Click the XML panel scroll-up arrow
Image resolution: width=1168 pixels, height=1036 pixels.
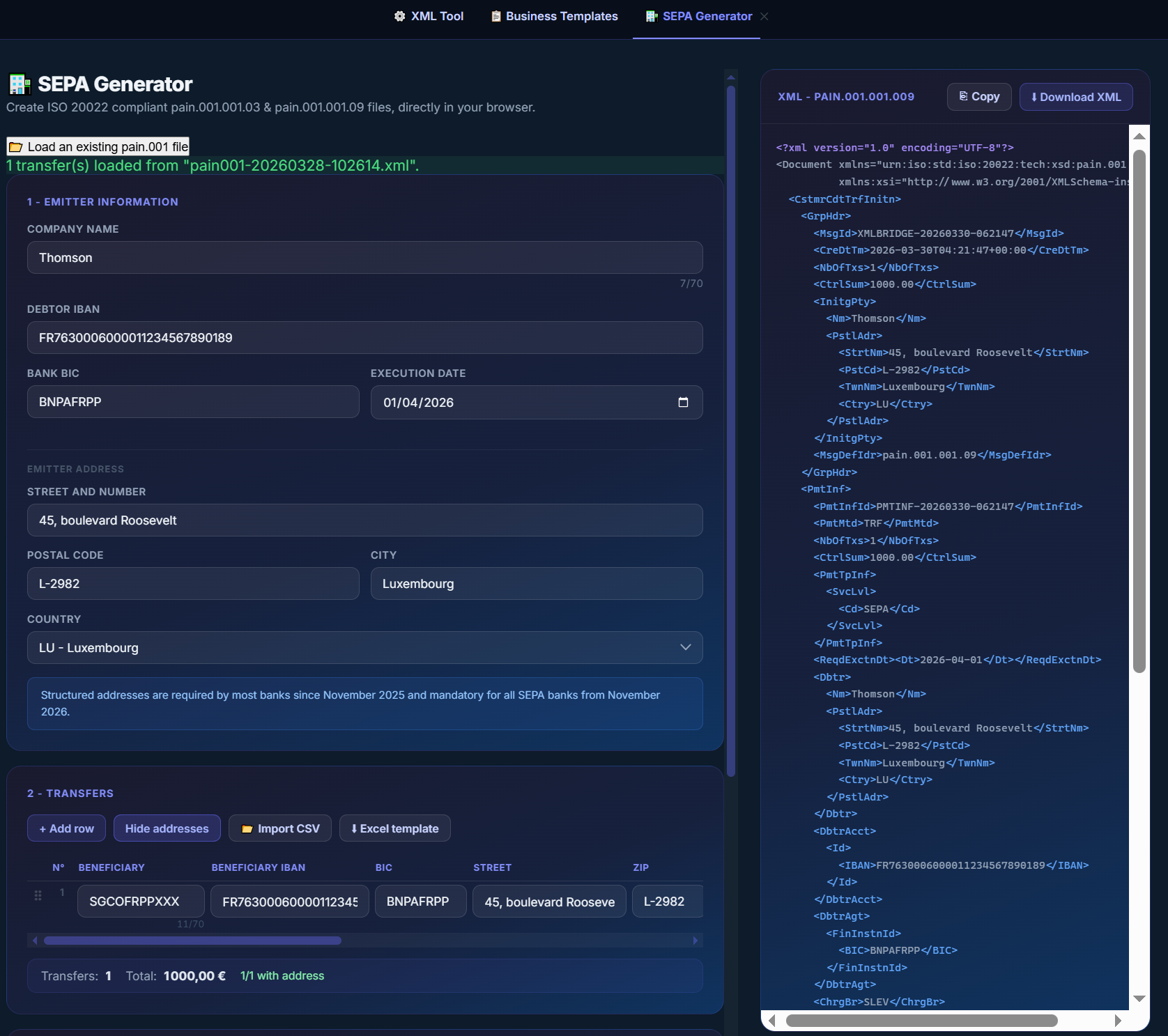(x=1139, y=136)
